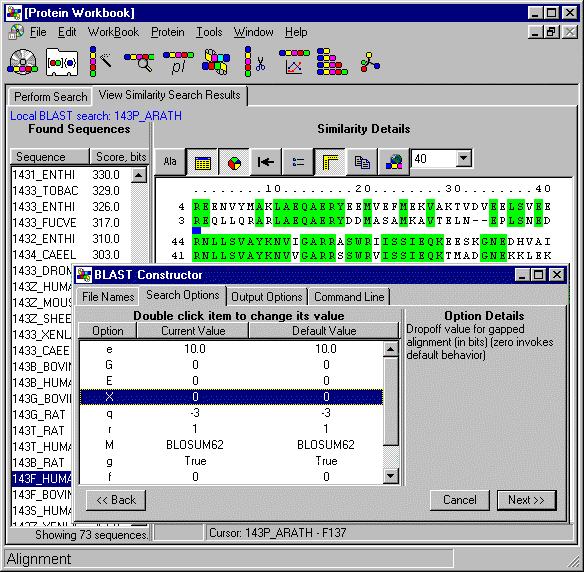Select the 1434_CAEEL sequence row
The height and width of the screenshot is (572, 584).
[x=71, y=255]
